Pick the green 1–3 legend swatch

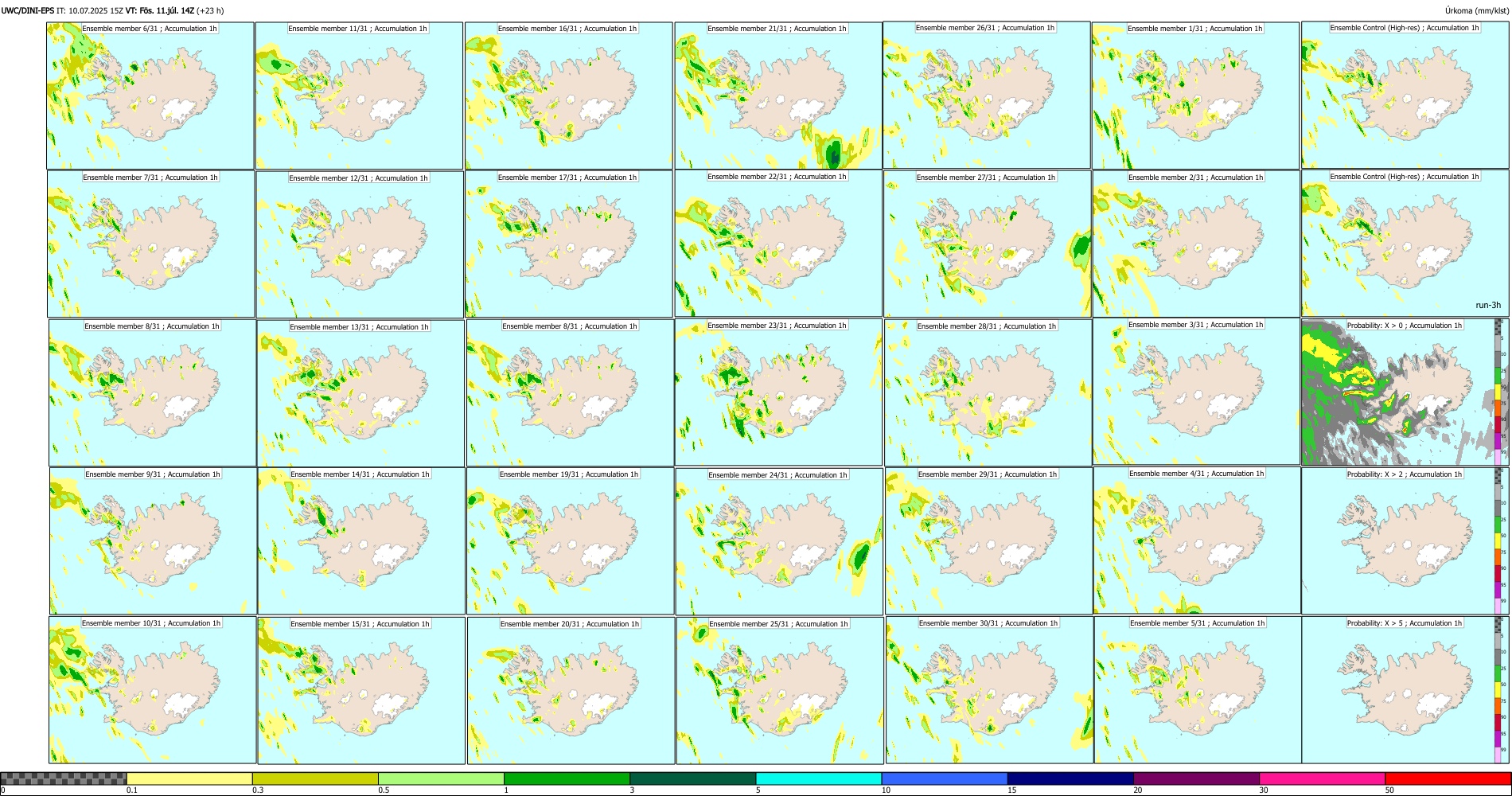pyautogui.click(x=567, y=778)
